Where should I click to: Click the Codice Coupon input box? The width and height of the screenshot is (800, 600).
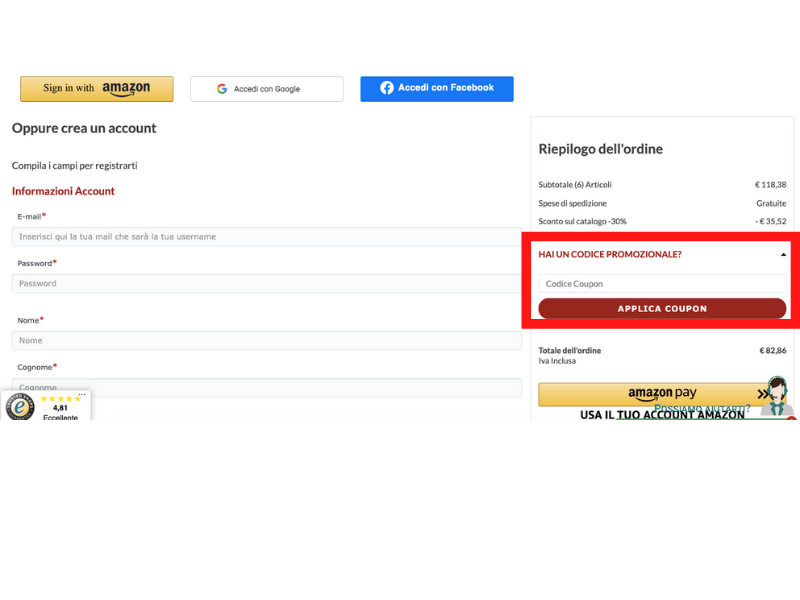coord(662,284)
